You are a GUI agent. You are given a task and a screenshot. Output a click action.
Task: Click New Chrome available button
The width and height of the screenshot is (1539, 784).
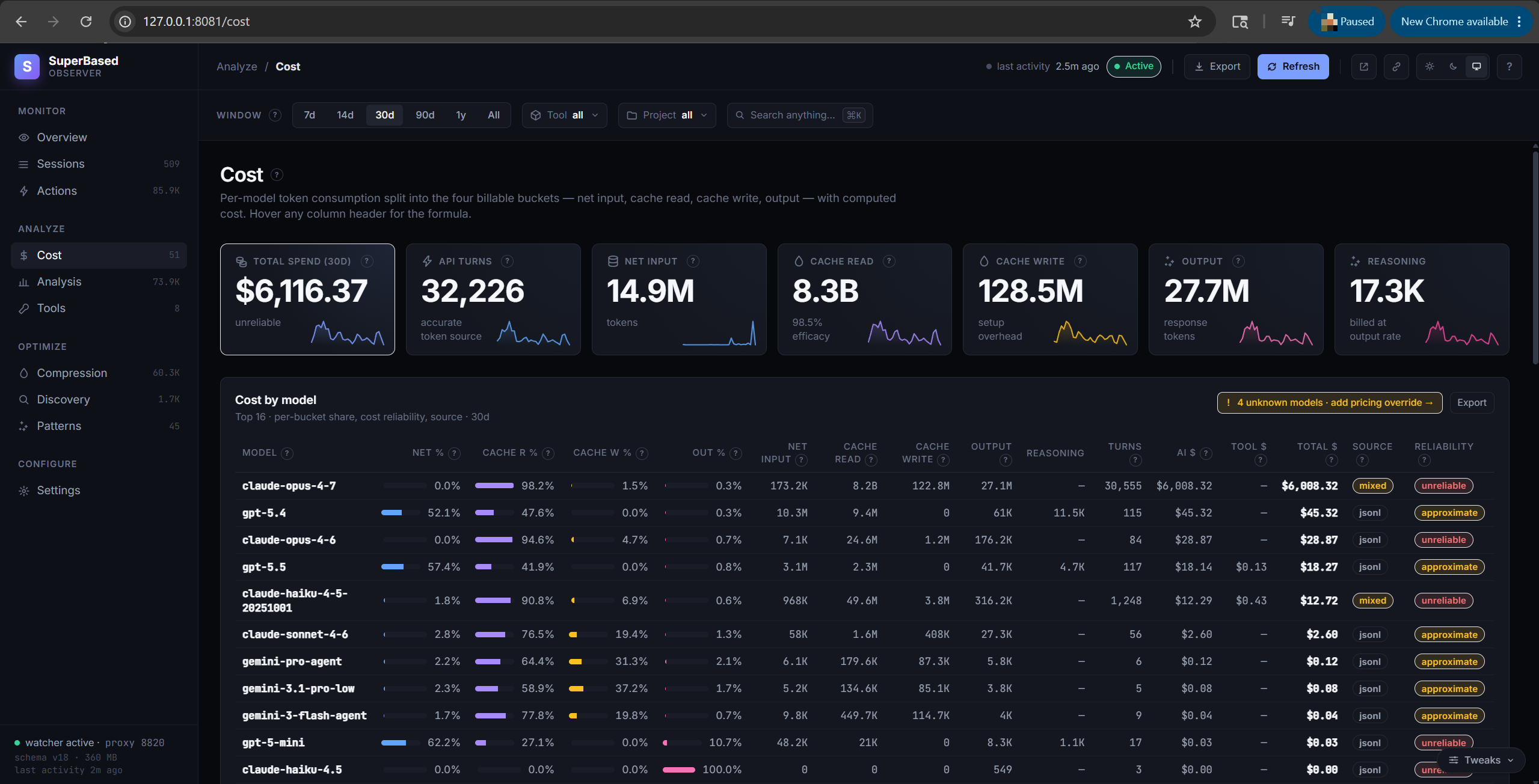coord(1460,22)
